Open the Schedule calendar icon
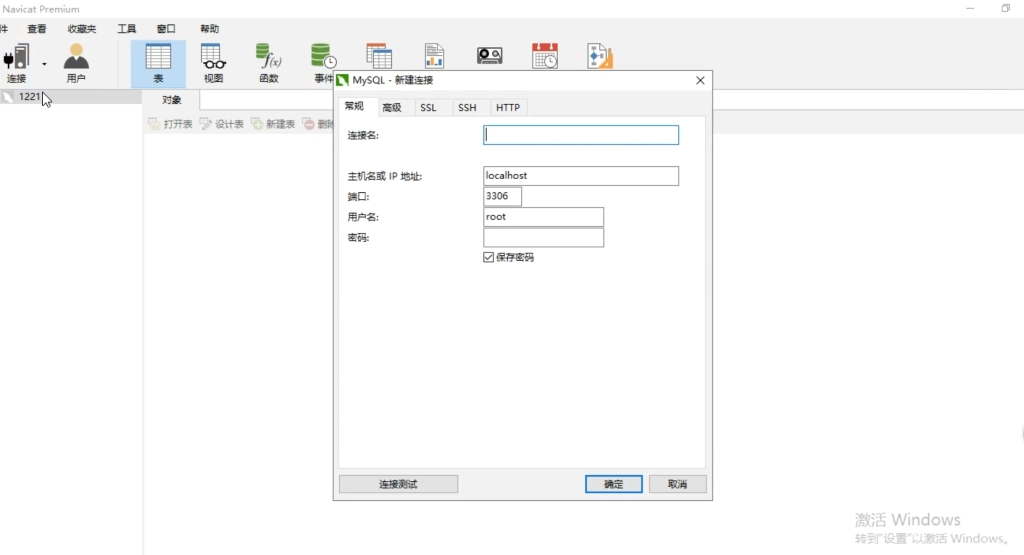The image size is (1024, 555). tap(545, 56)
